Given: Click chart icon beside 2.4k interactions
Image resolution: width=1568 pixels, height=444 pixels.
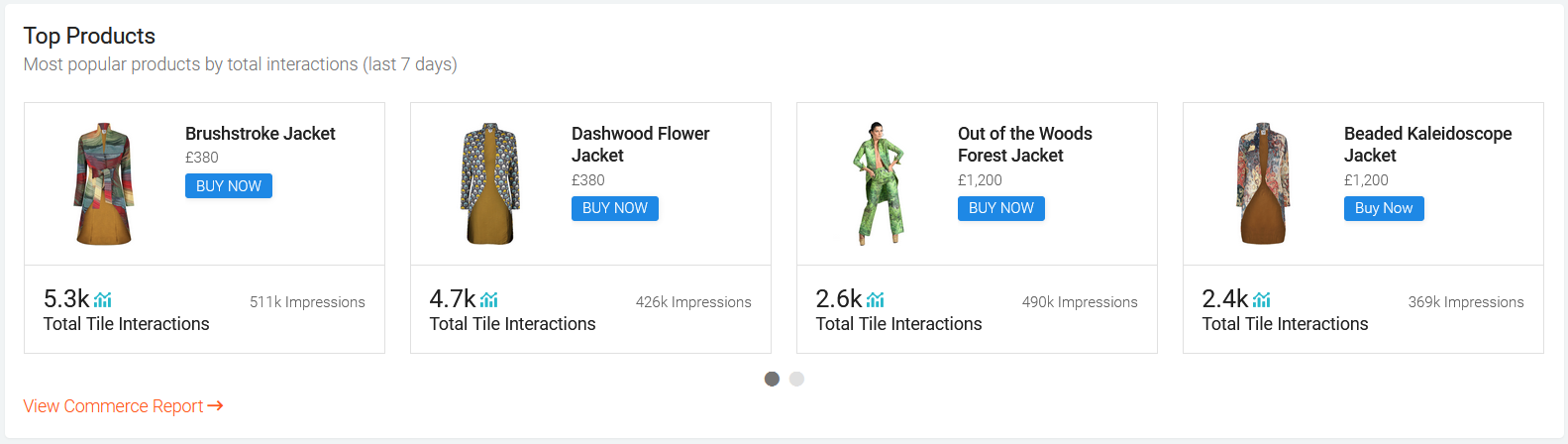Looking at the screenshot, I should [x=1262, y=299].
